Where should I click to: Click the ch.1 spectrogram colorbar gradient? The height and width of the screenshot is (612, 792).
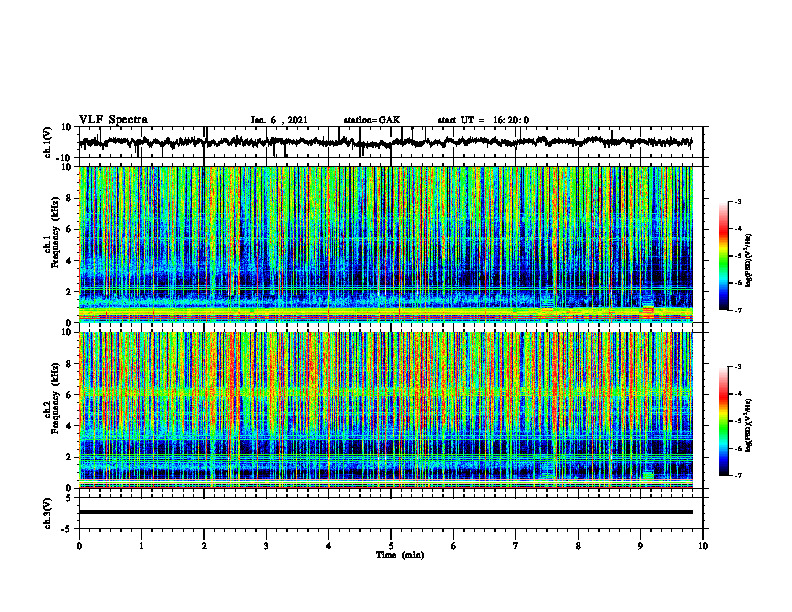pos(723,256)
